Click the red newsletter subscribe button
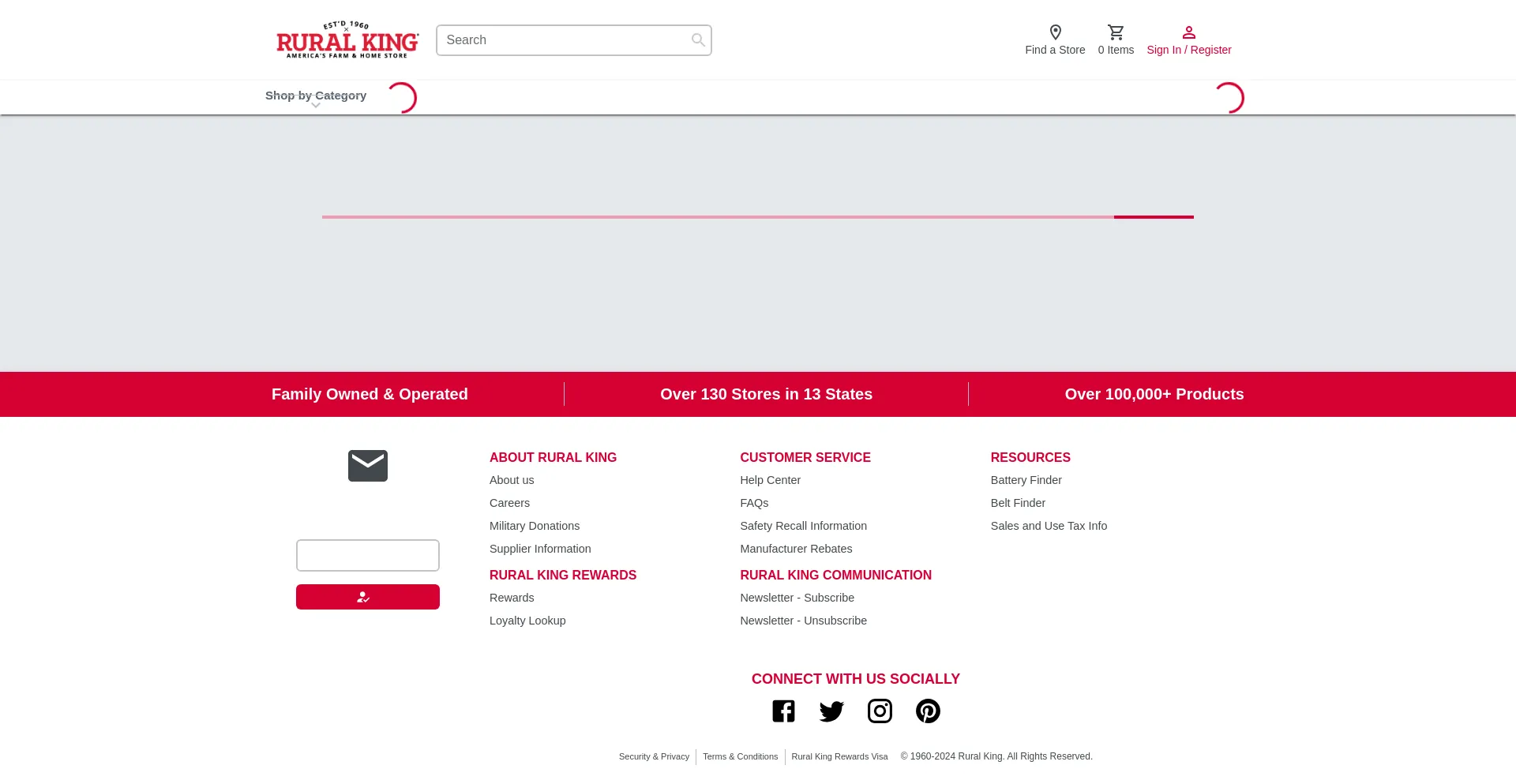 pos(368,597)
